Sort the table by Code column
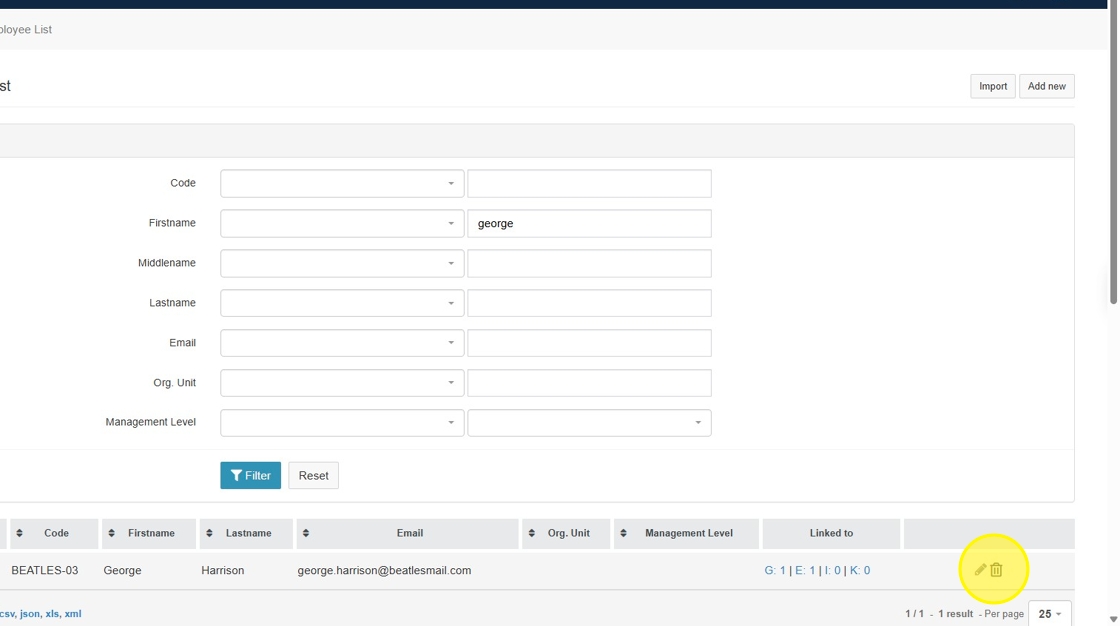This screenshot has height=626, width=1120. (19, 534)
